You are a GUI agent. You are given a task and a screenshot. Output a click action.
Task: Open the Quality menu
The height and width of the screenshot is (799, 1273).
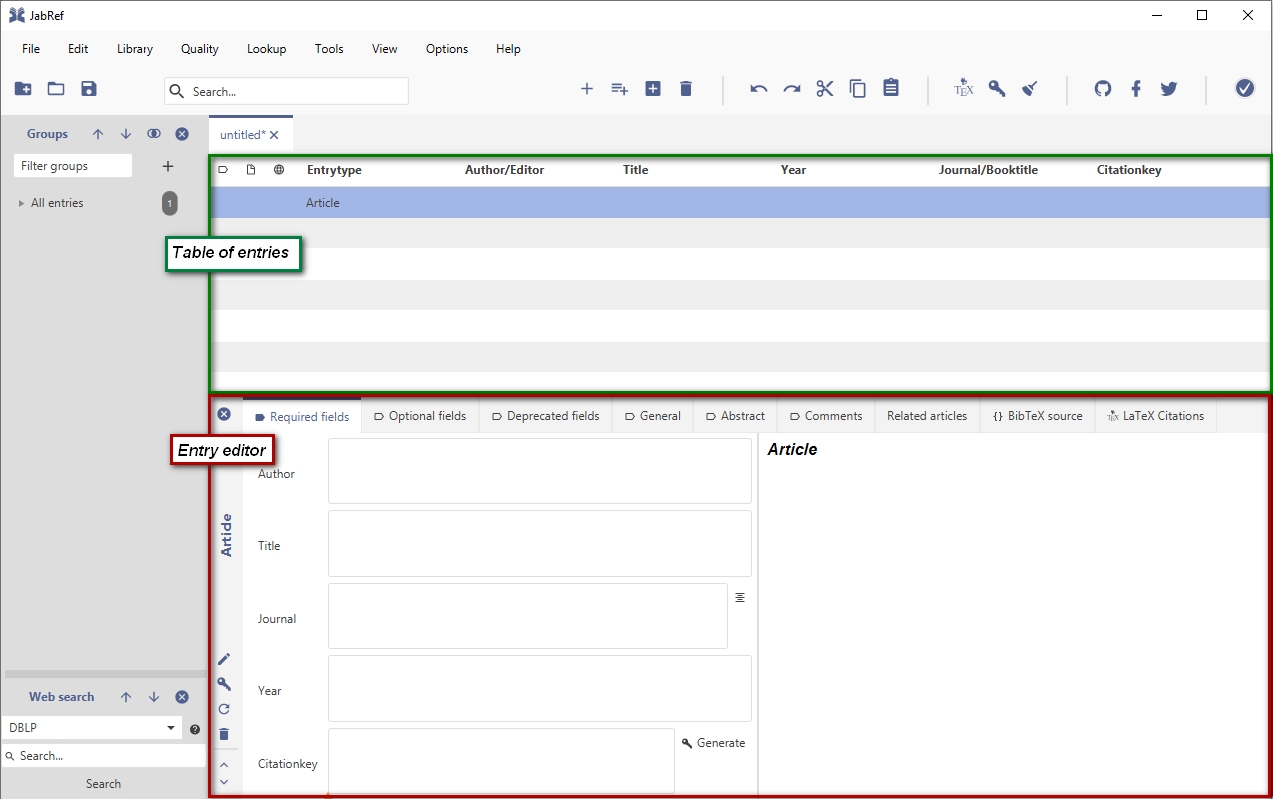click(x=199, y=49)
